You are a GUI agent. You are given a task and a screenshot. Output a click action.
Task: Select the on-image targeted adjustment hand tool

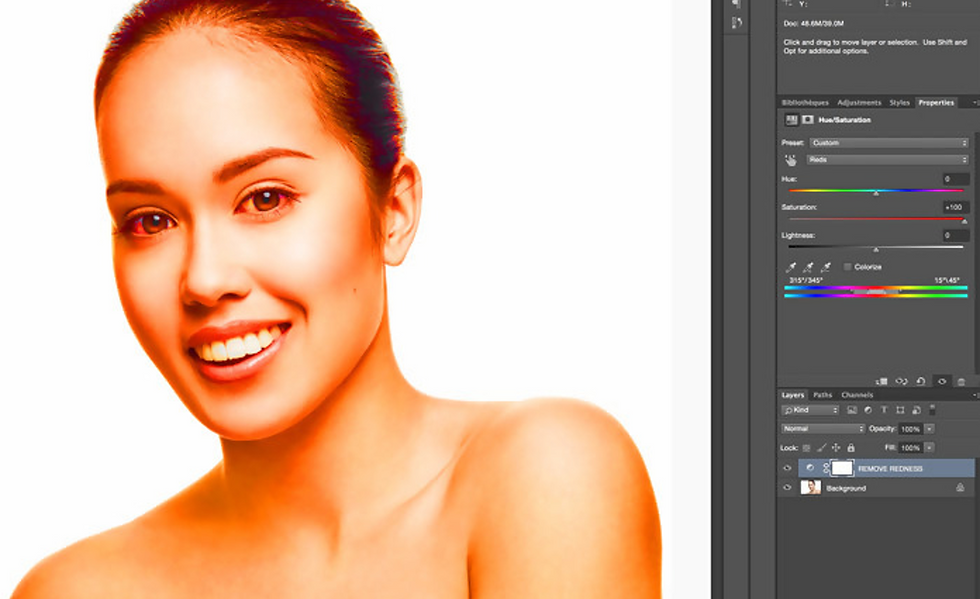coord(791,161)
